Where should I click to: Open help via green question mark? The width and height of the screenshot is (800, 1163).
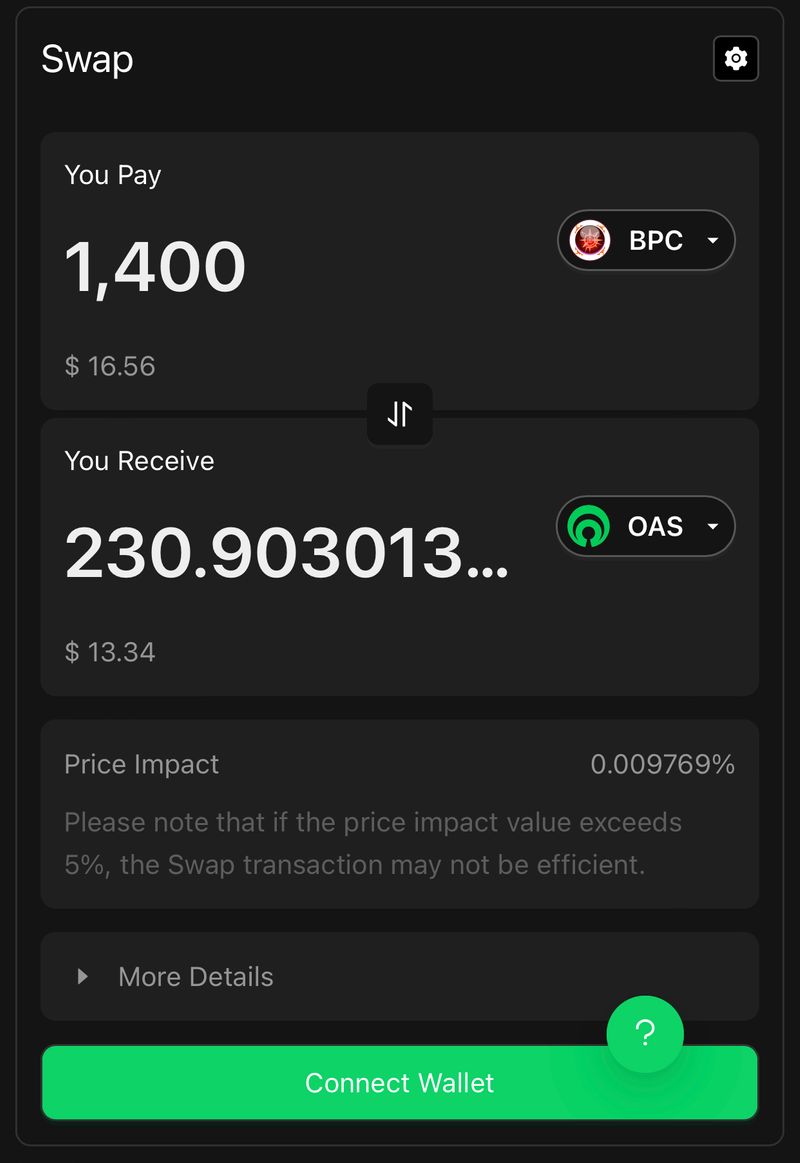645,1034
